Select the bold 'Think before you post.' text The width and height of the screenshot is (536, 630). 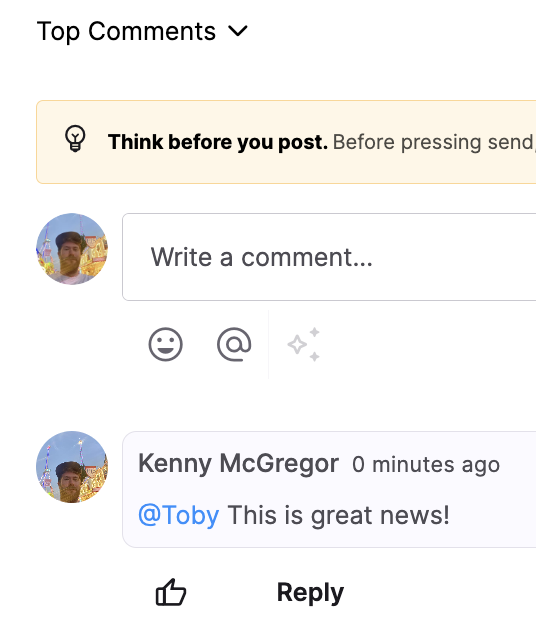218,142
